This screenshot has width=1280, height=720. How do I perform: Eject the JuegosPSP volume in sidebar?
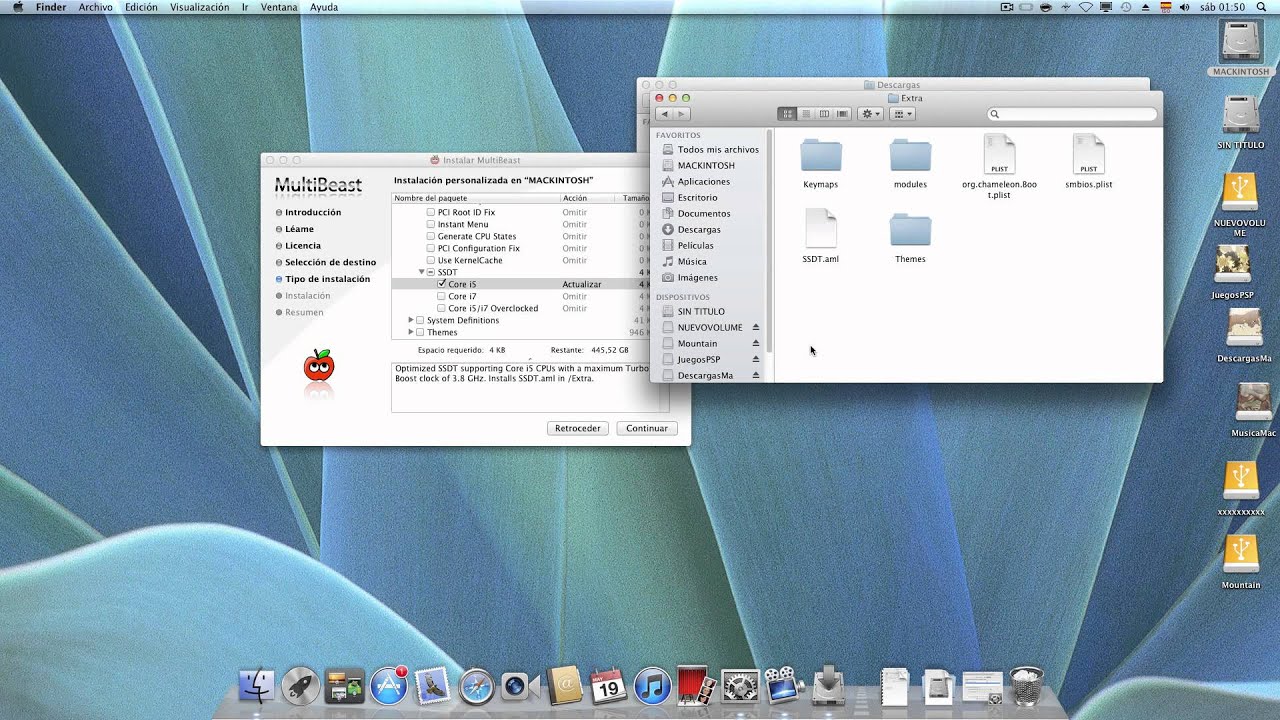pyautogui.click(x=756, y=360)
